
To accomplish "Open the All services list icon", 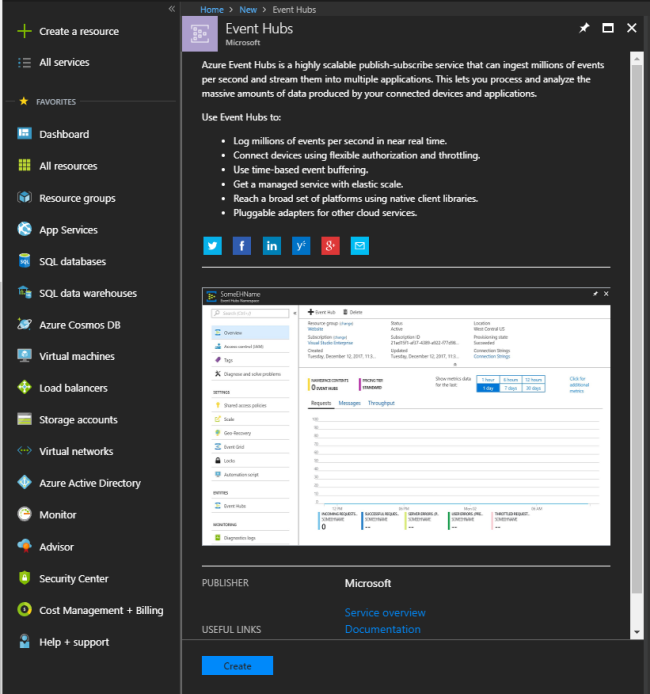I will pos(24,62).
